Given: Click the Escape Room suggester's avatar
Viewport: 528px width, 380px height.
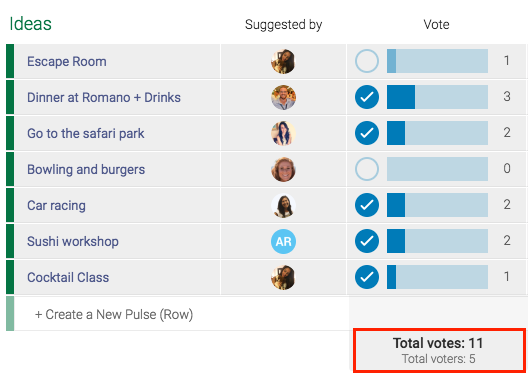Looking at the screenshot, I should [283, 61].
